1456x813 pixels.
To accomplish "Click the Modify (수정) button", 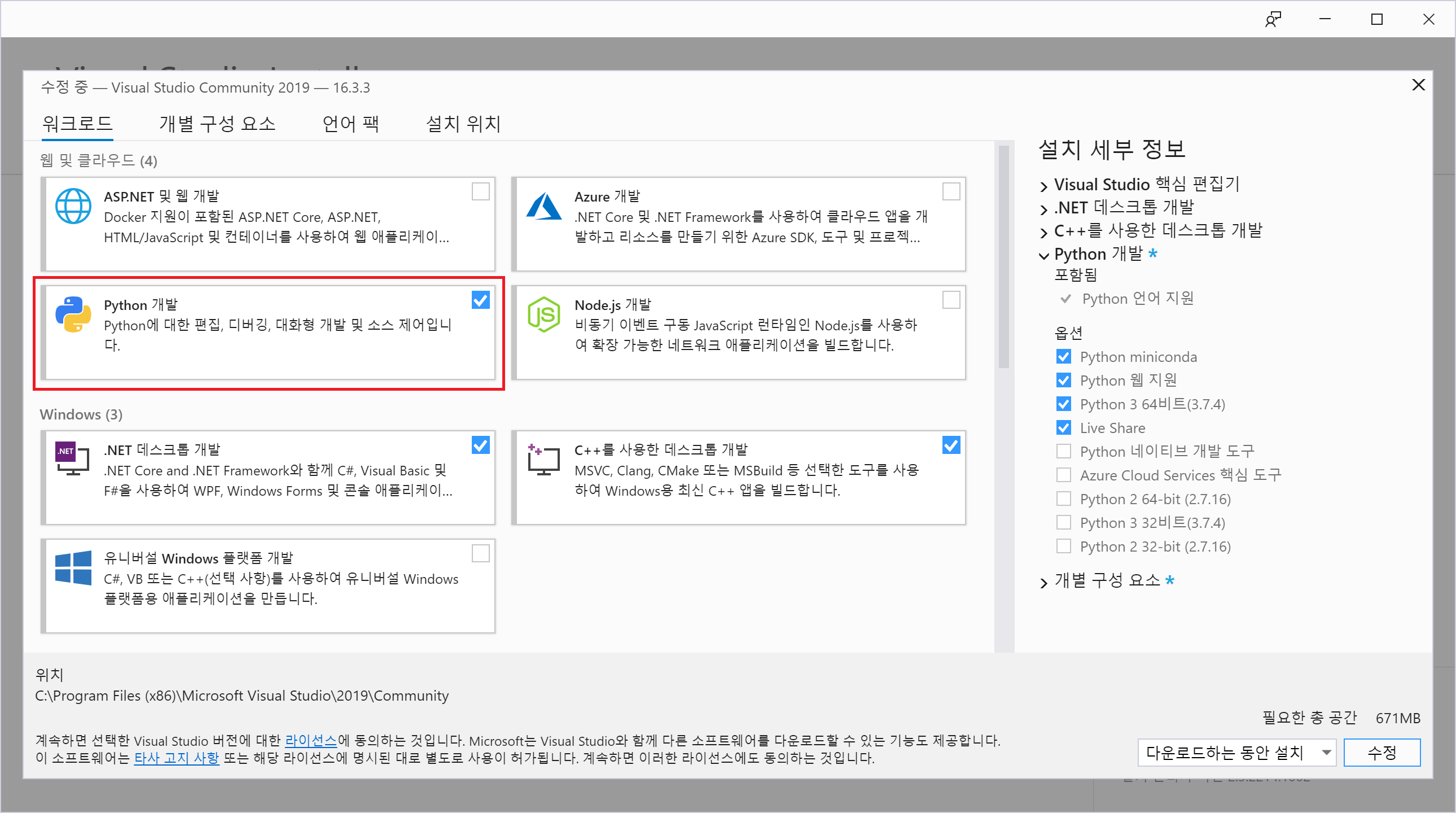I will 1382,753.
